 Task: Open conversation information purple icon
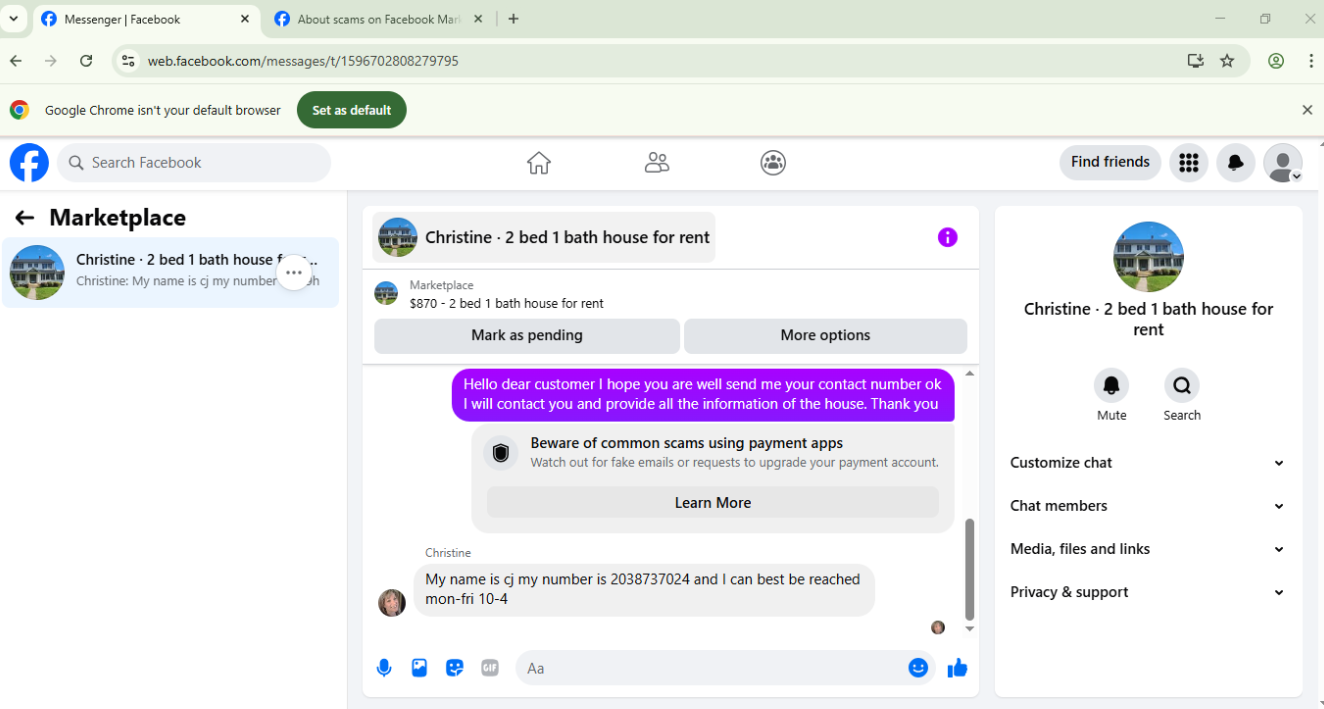click(x=947, y=237)
